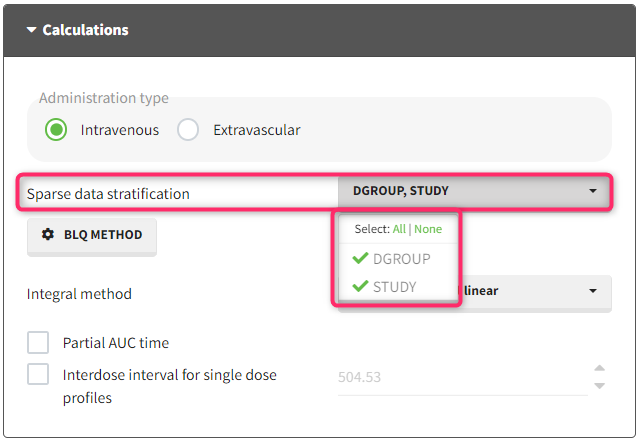
Task: Enable the Partial AUC time checkbox
Action: 38,343
